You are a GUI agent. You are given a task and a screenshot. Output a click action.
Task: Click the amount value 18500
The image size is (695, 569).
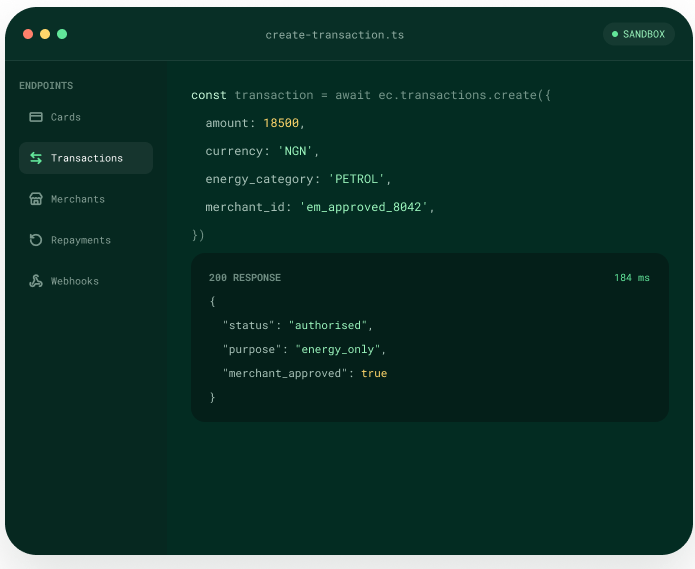point(281,123)
